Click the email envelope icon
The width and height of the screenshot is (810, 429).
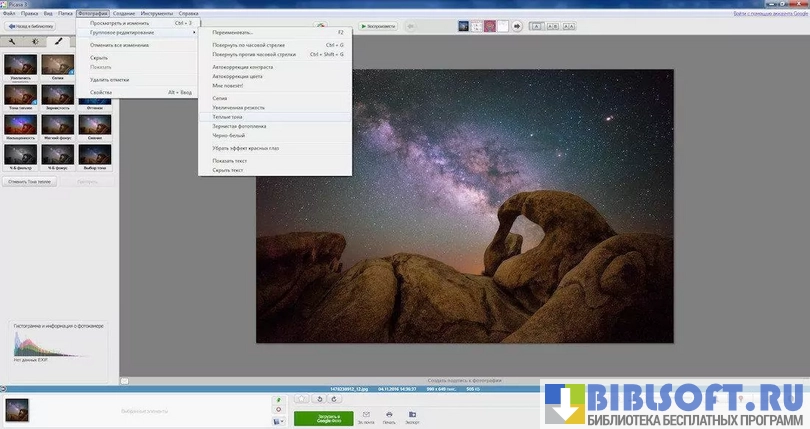click(366, 414)
